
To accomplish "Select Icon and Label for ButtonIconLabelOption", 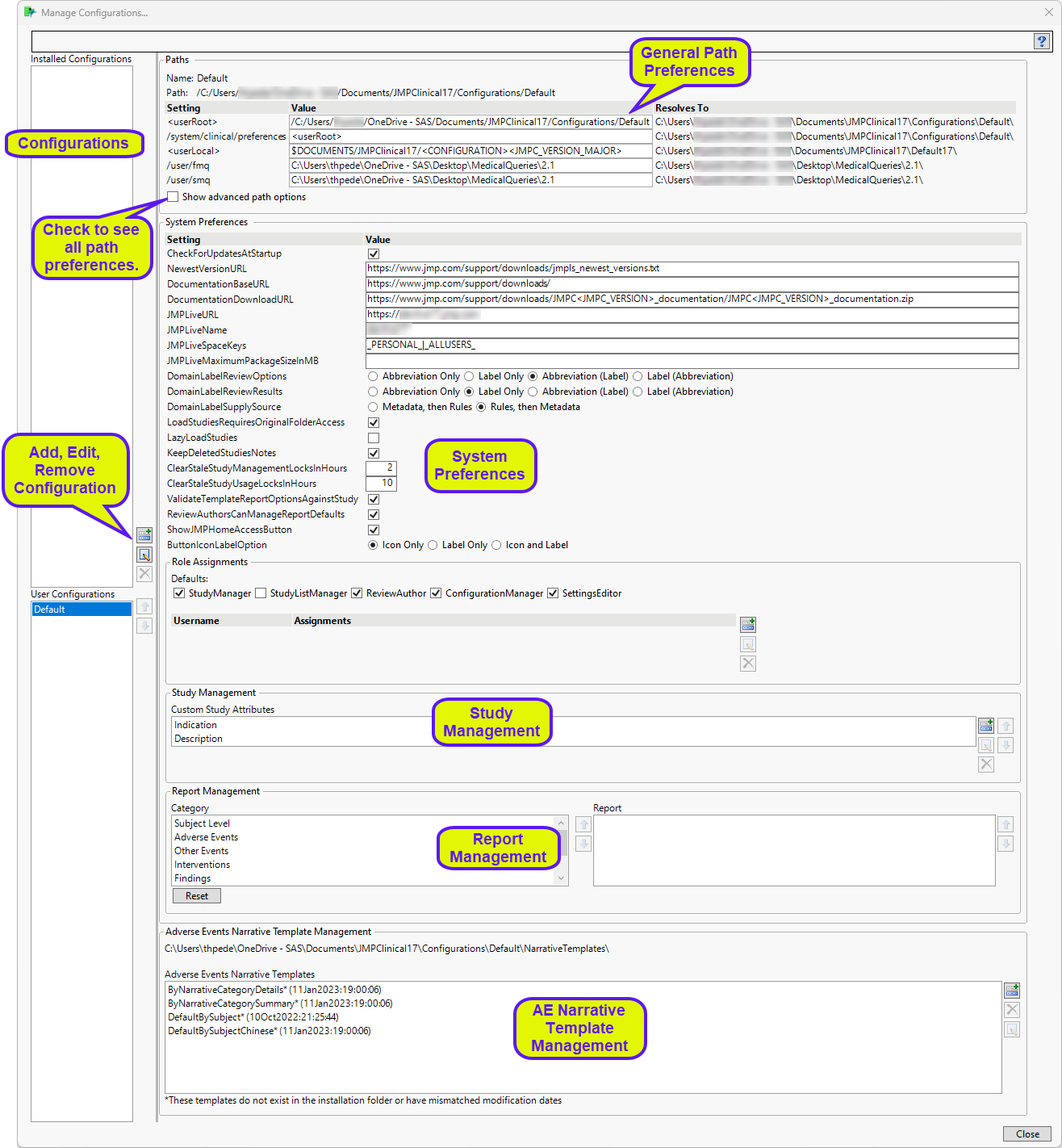I will [496, 545].
